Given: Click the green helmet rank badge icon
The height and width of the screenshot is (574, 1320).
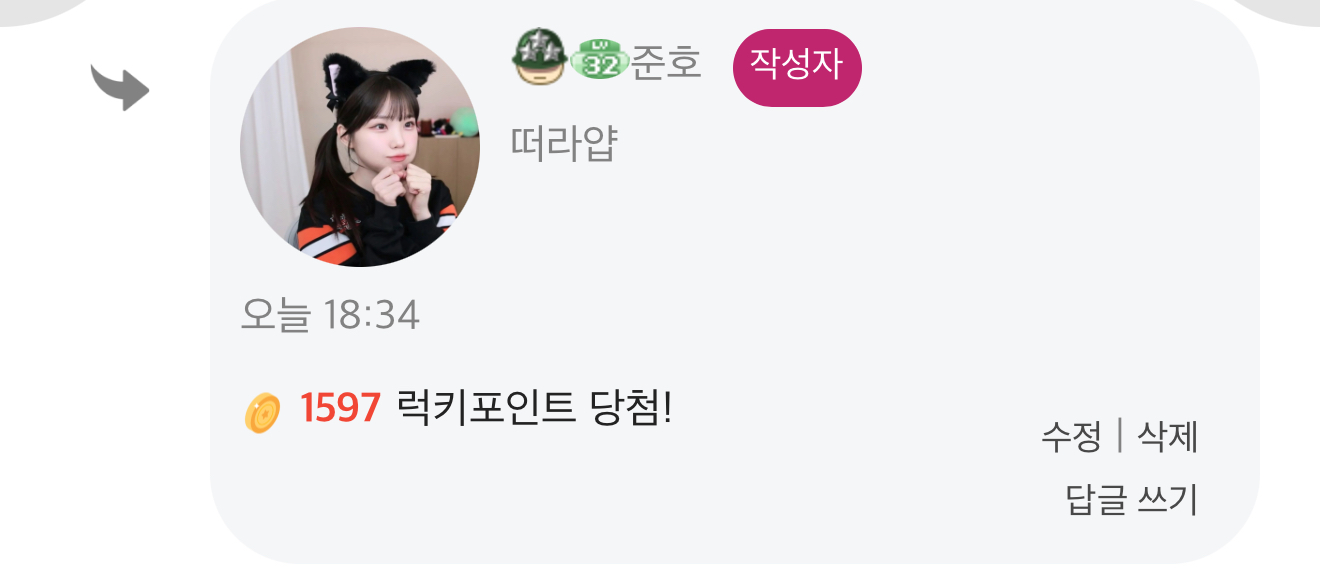Looking at the screenshot, I should pyautogui.click(x=540, y=58).
